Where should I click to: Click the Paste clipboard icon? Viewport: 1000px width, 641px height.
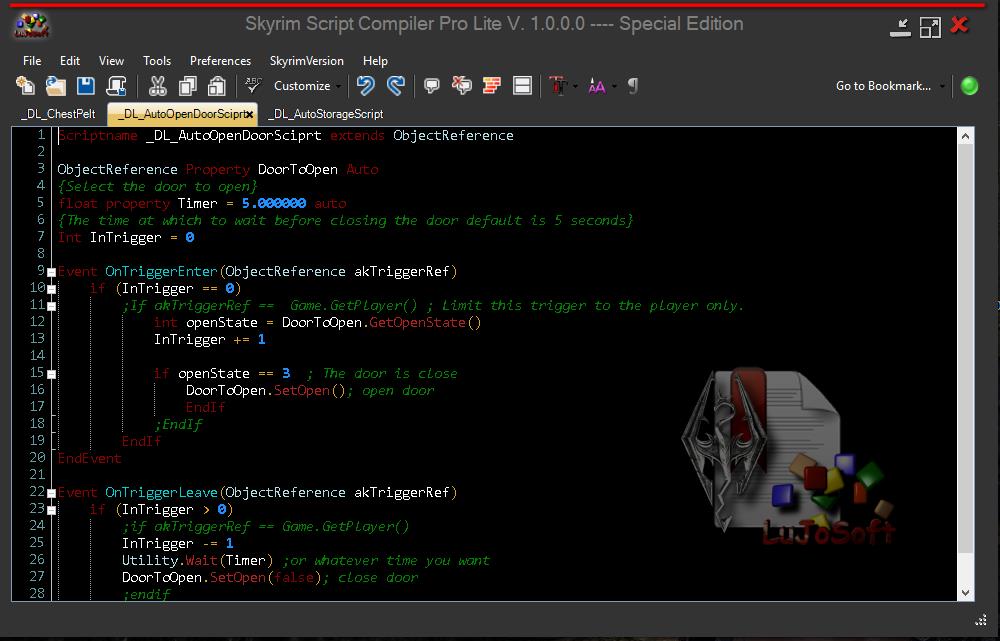[x=217, y=86]
